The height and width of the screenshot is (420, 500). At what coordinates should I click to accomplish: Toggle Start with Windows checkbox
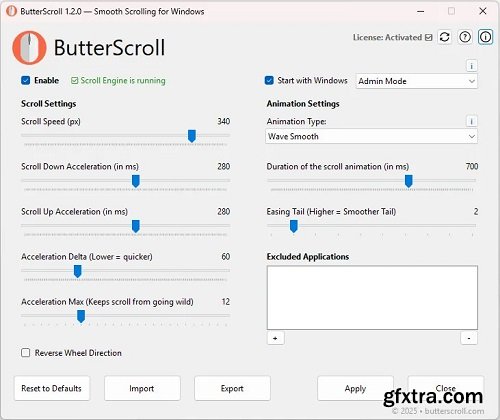point(269,80)
